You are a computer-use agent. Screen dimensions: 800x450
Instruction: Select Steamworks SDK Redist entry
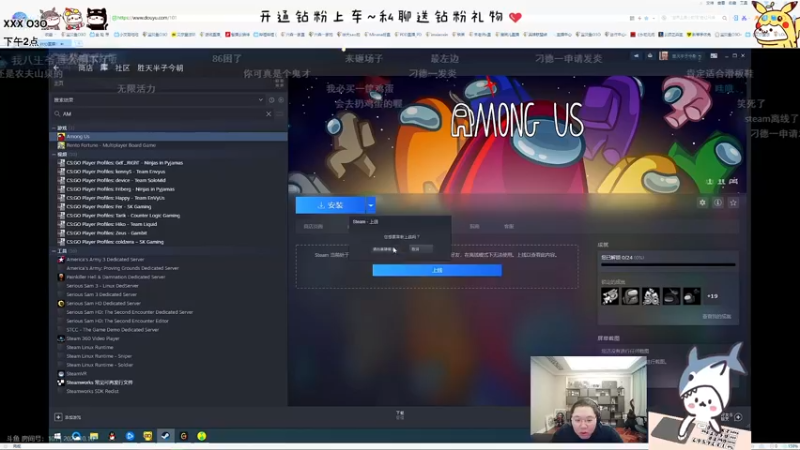tap(168, 391)
